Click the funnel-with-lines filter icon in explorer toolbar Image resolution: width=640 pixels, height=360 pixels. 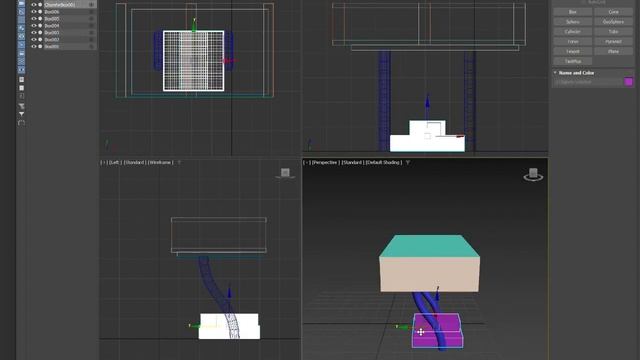[22, 106]
